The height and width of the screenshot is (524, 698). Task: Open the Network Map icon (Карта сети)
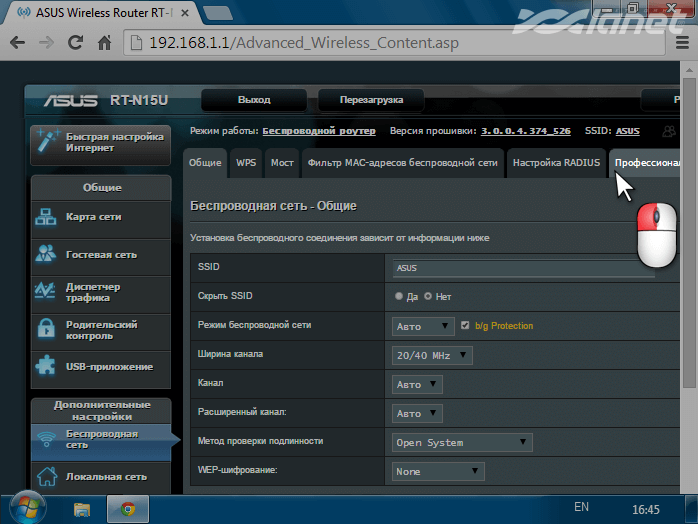pos(46,217)
